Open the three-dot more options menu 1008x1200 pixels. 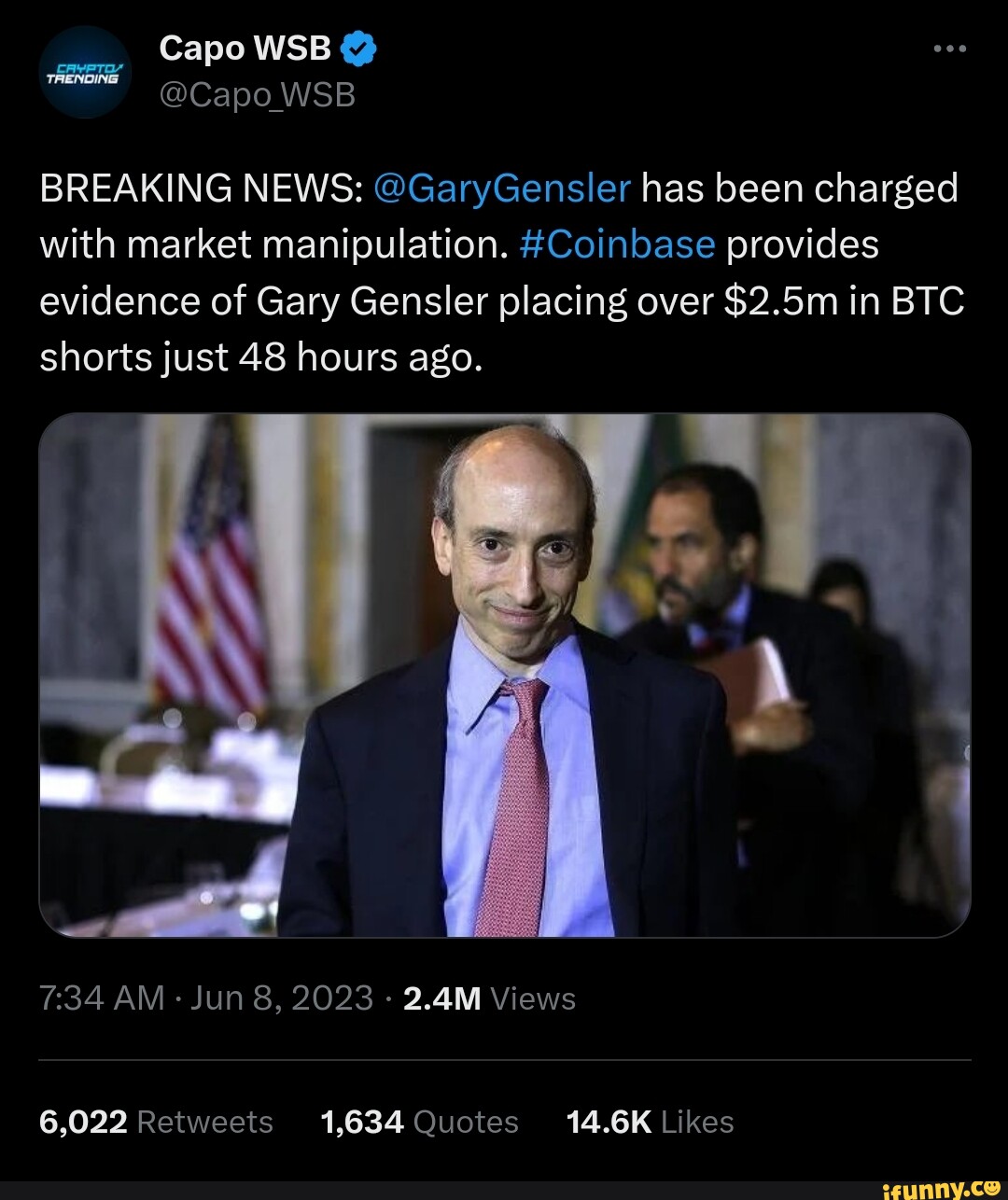[x=950, y=49]
